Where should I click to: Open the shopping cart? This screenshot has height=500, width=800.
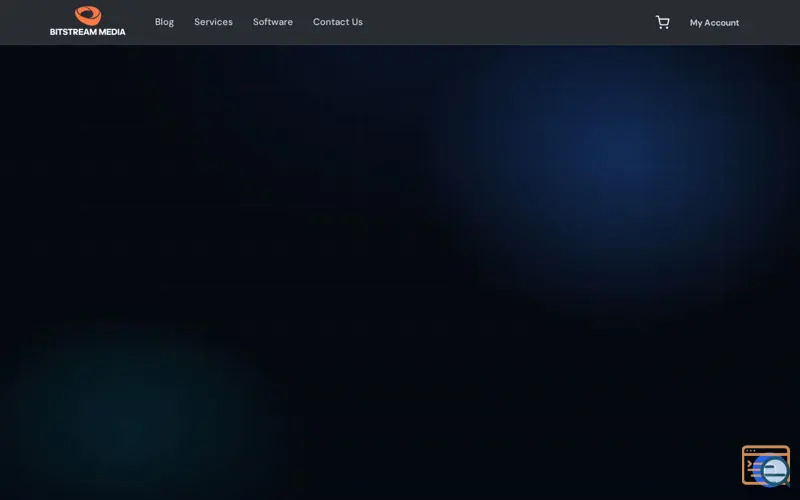click(662, 22)
